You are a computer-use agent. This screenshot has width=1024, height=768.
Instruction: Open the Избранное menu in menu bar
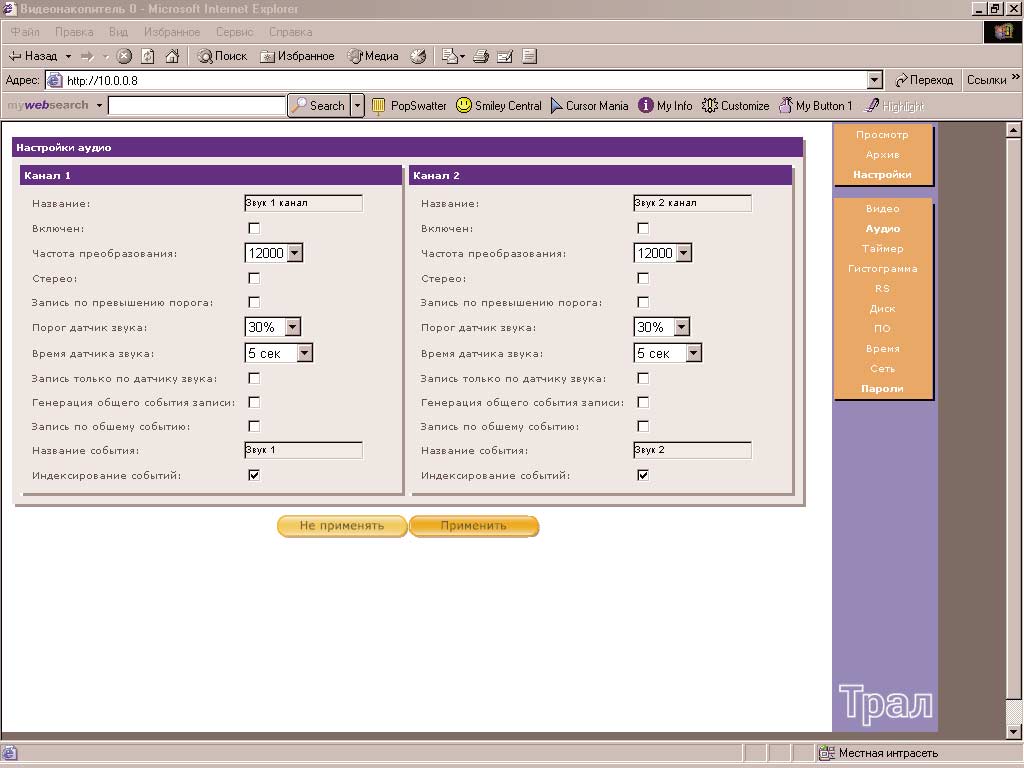click(x=171, y=32)
